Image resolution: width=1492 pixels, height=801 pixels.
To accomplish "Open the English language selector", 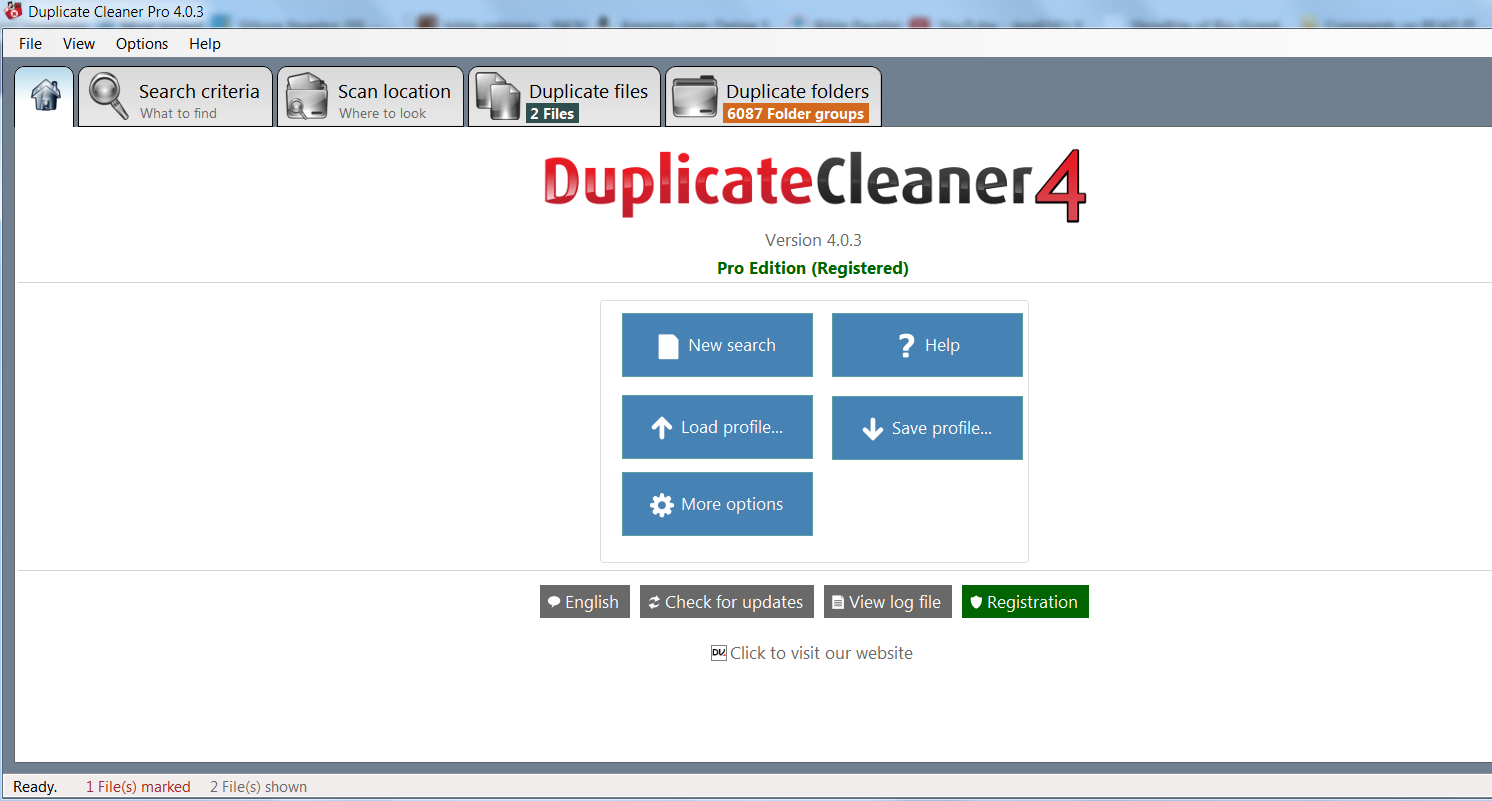I will (x=585, y=602).
